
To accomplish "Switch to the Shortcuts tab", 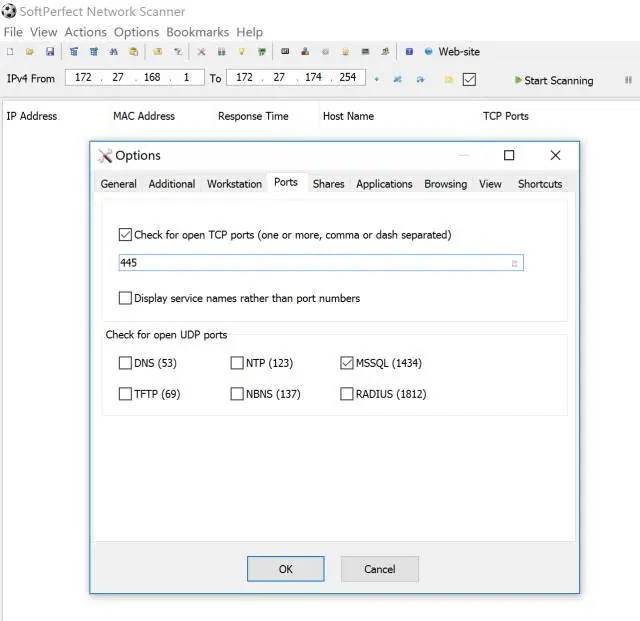I will point(540,184).
